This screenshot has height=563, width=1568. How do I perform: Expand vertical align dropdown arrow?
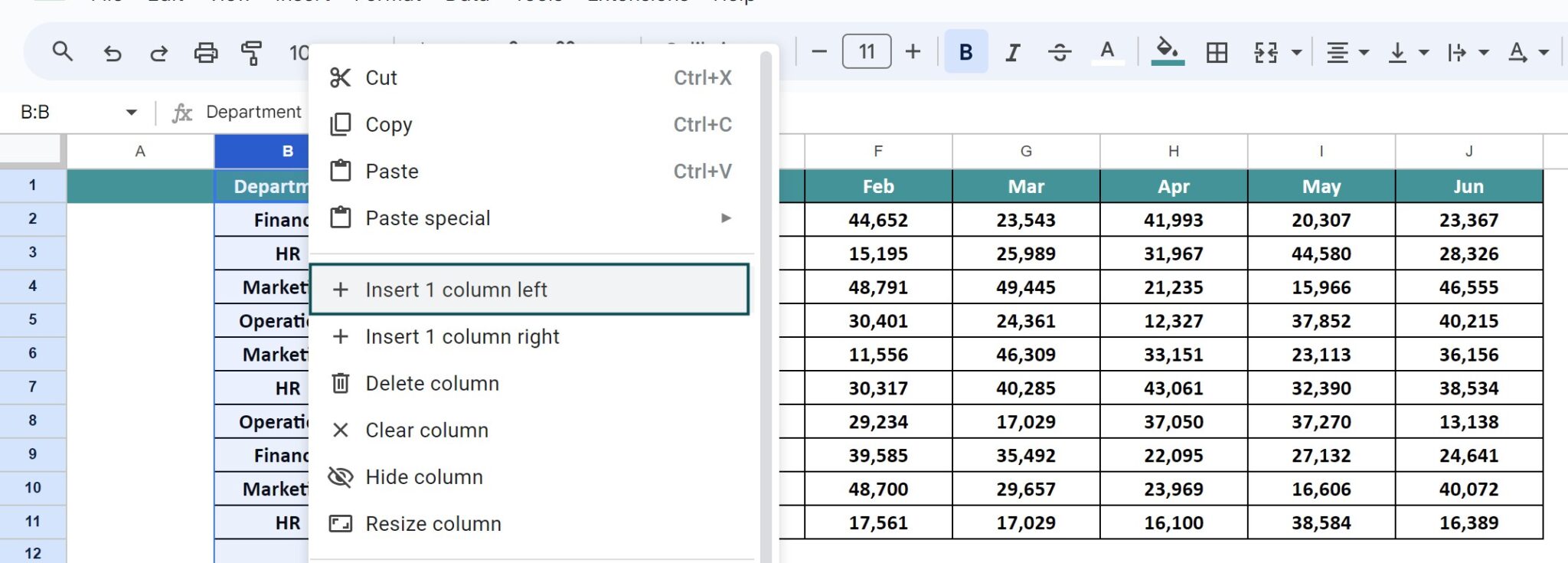pyautogui.click(x=1423, y=53)
